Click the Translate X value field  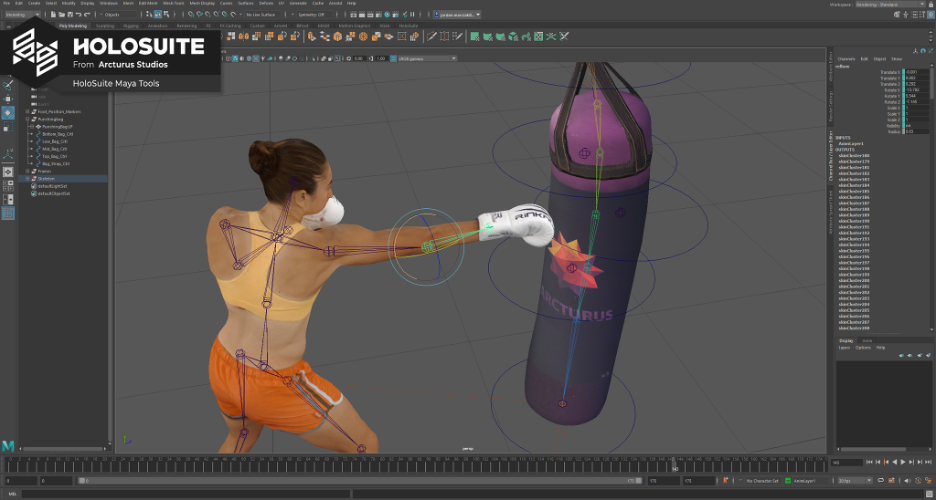916,72
